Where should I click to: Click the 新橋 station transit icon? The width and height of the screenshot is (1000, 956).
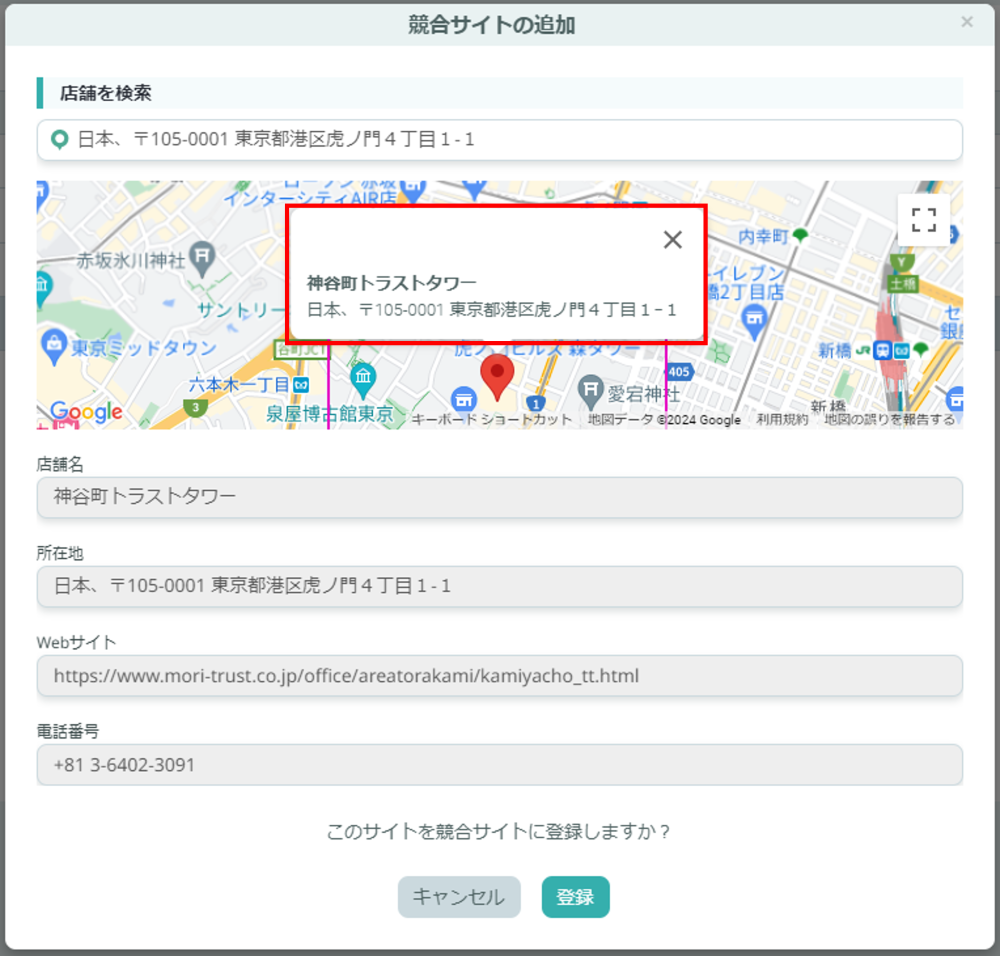tap(883, 350)
